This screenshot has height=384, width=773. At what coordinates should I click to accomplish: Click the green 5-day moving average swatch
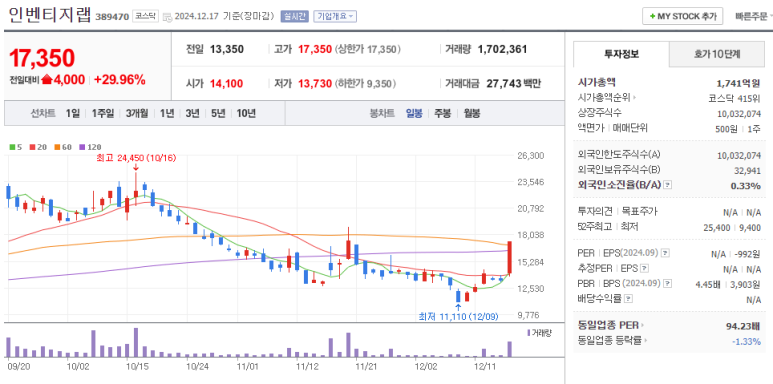click(11, 147)
